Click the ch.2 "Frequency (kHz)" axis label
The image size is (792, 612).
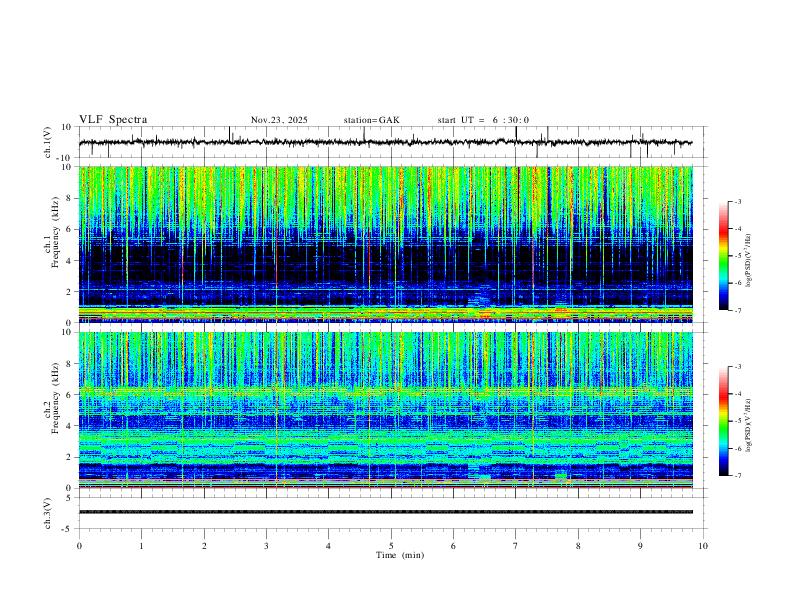click(55, 398)
